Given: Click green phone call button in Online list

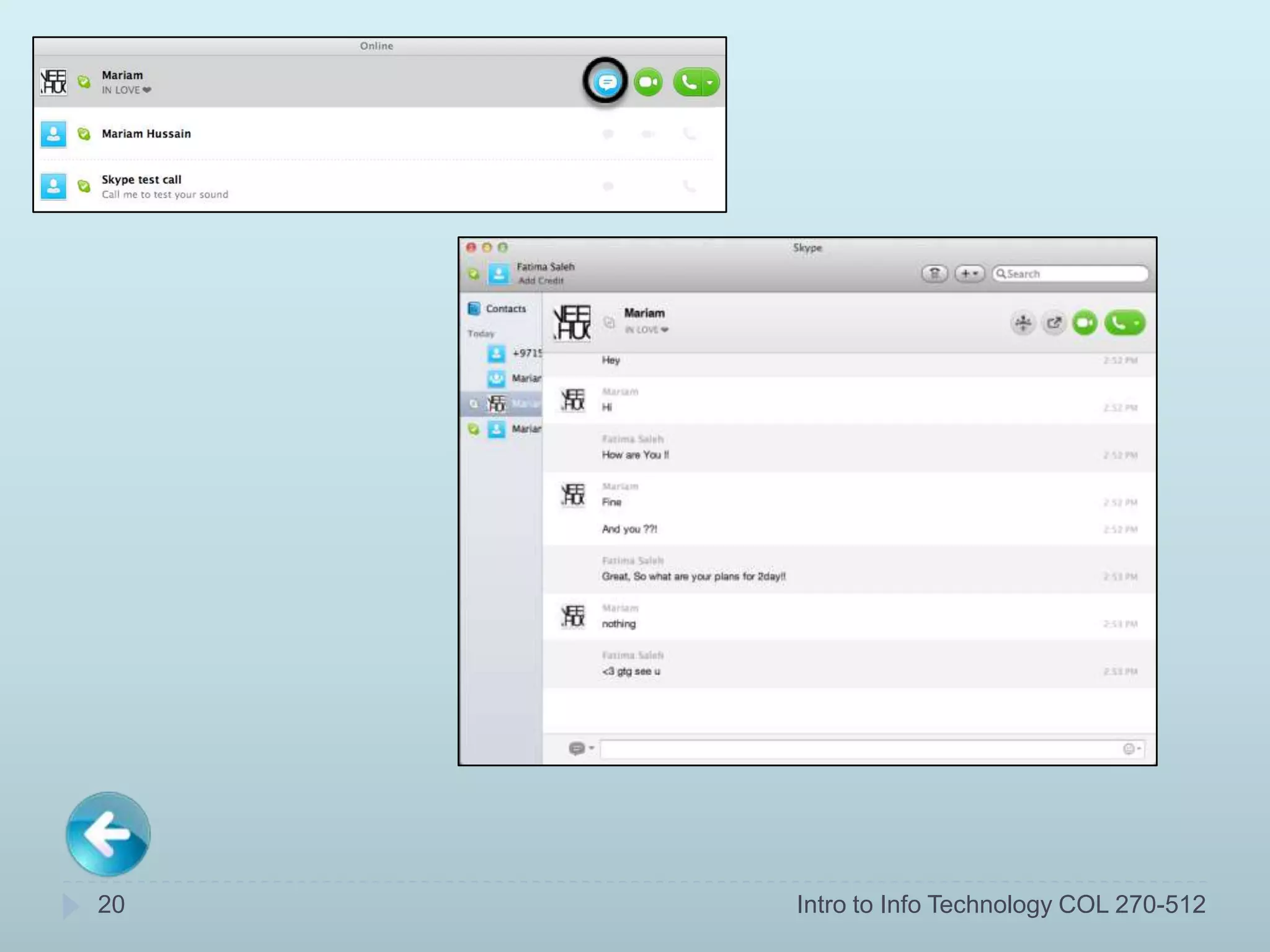Looking at the screenshot, I should [x=688, y=82].
